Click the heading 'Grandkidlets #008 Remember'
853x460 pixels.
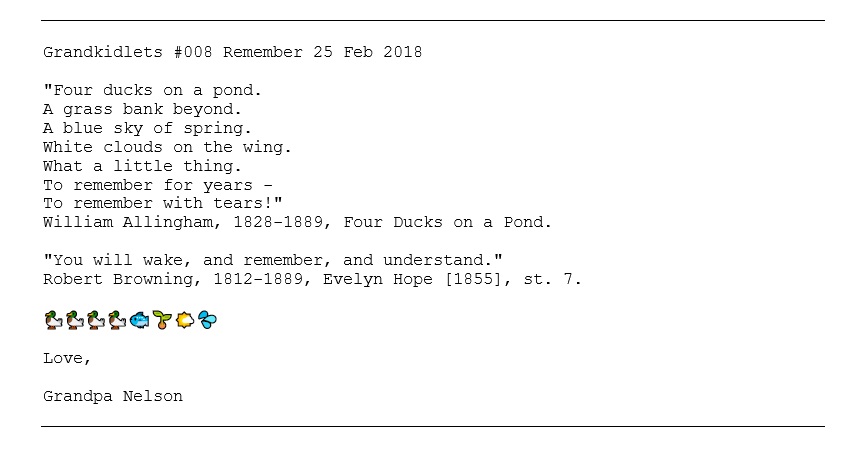tap(173, 52)
